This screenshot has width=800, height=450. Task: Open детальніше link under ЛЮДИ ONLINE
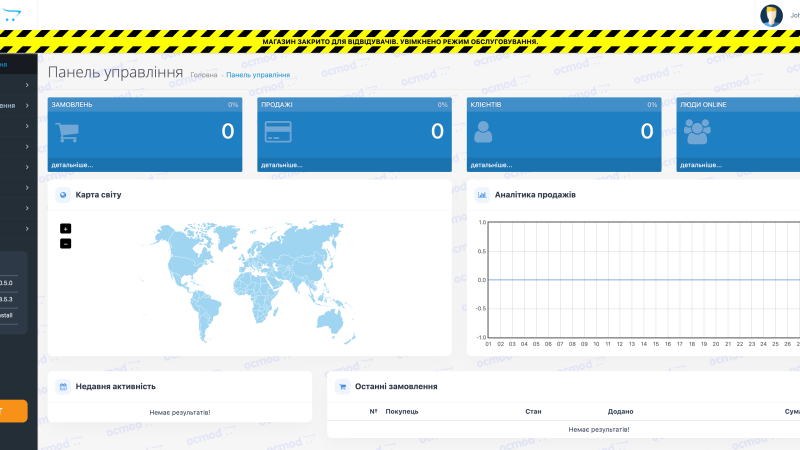(x=701, y=165)
